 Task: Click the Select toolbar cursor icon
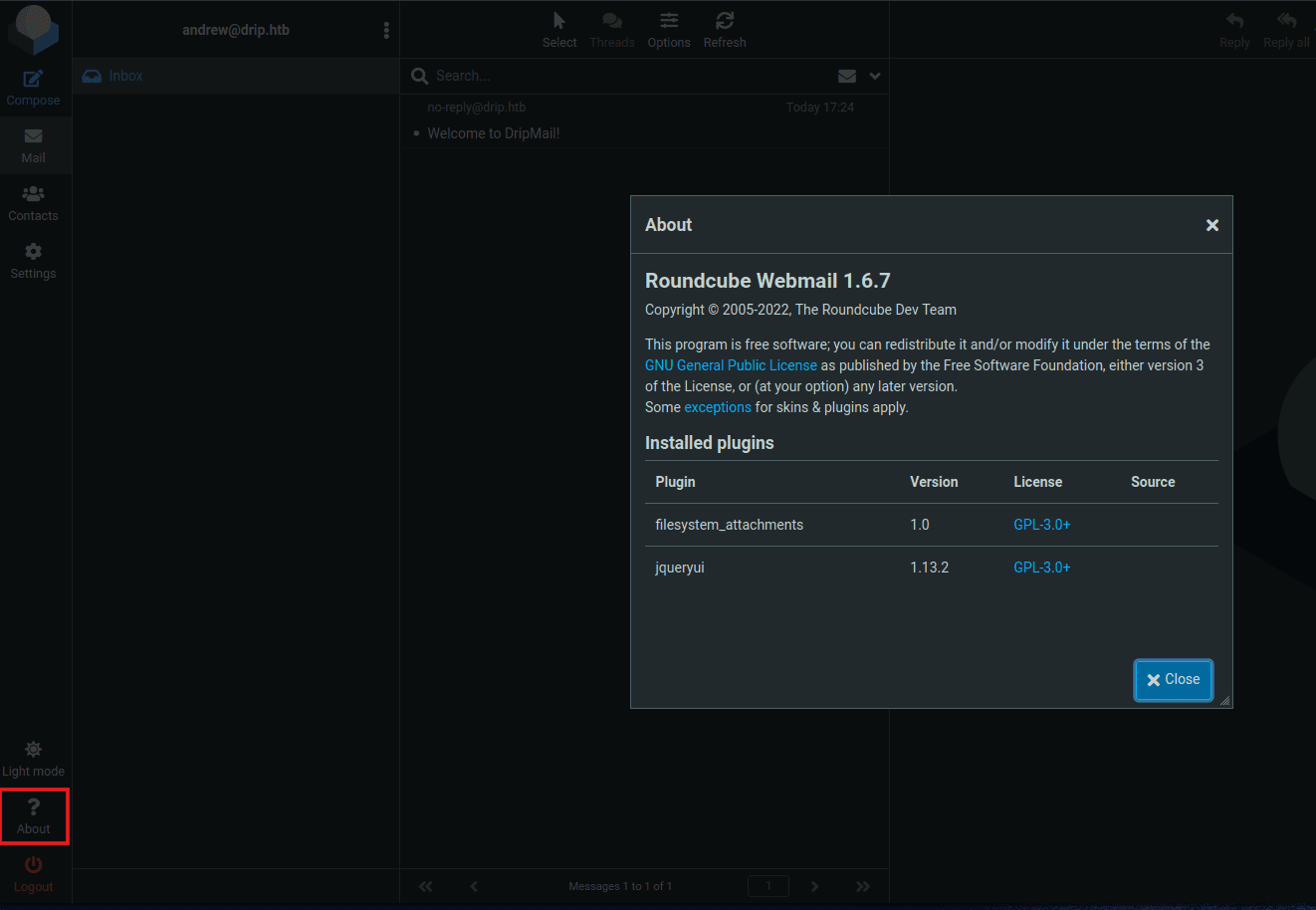(559, 21)
